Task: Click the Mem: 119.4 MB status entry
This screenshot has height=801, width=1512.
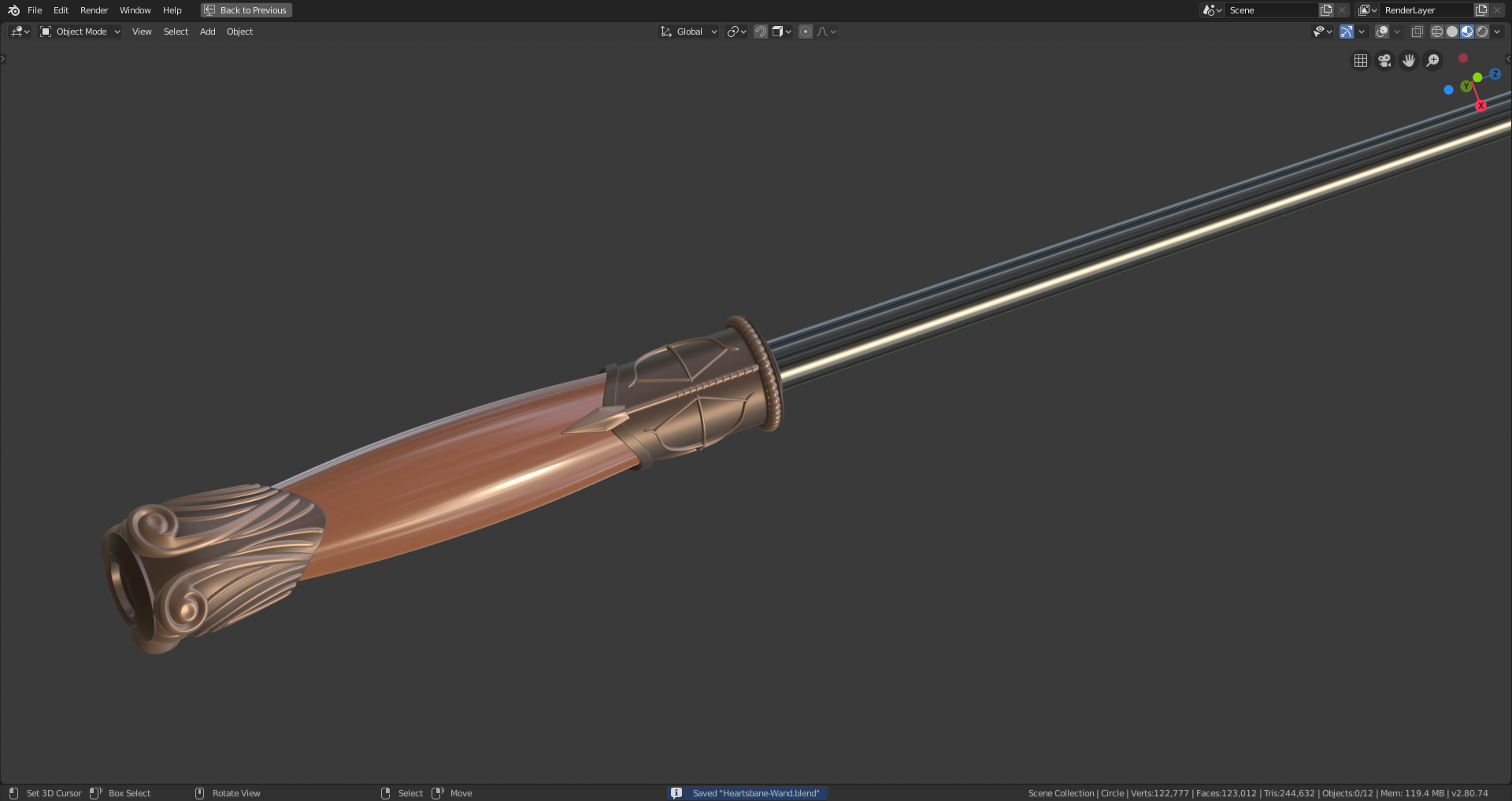Action: point(1412,793)
